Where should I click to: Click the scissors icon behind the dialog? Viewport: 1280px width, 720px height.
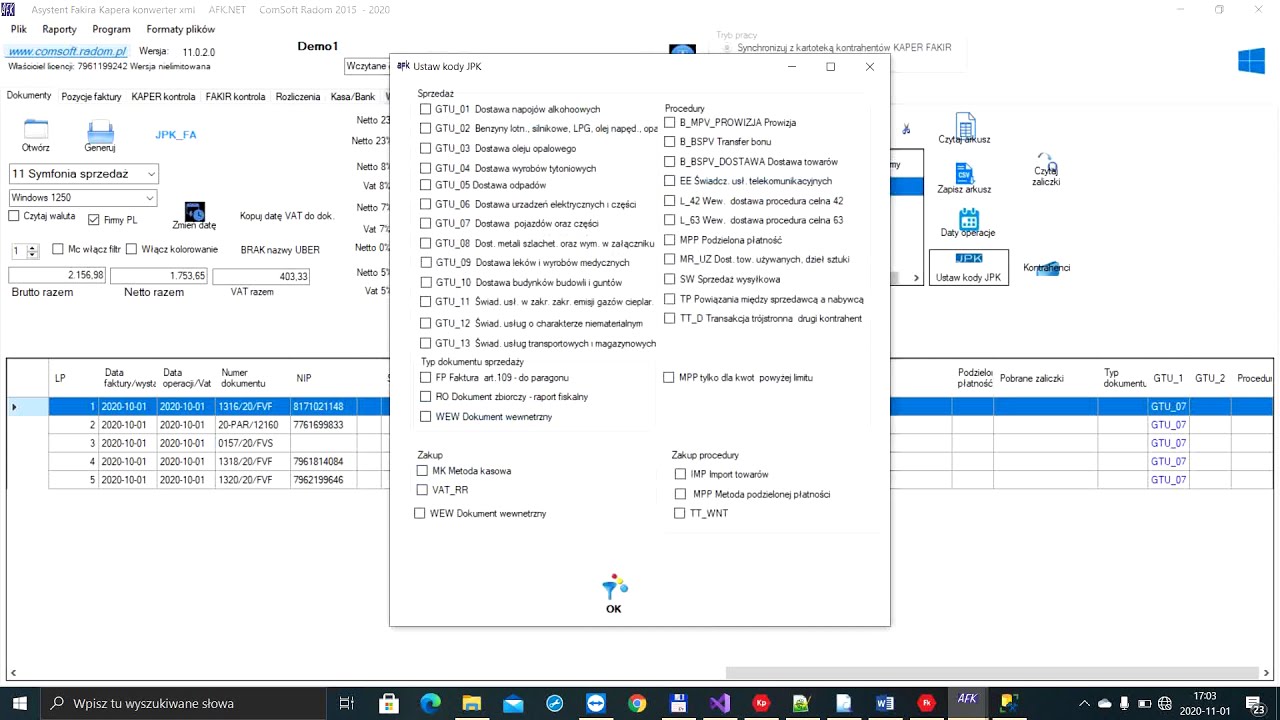(x=906, y=129)
